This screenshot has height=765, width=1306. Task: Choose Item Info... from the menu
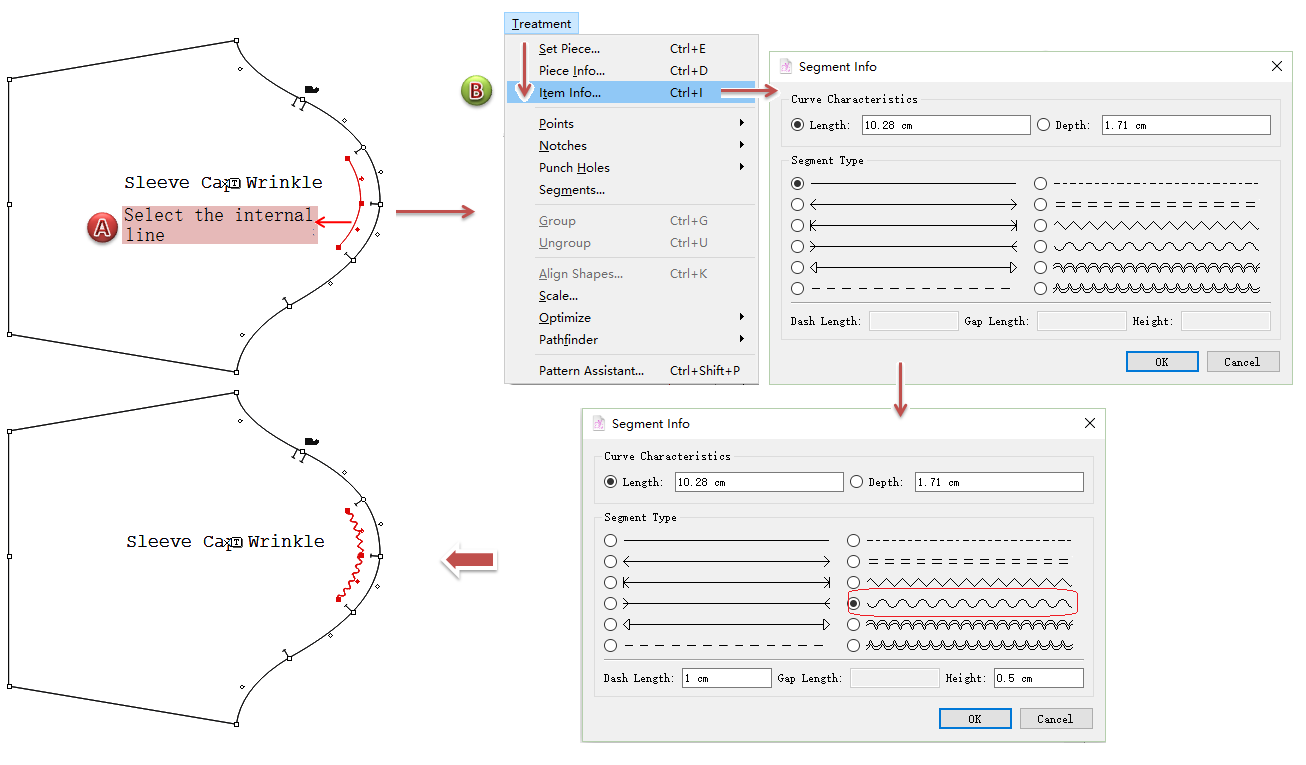[570, 93]
